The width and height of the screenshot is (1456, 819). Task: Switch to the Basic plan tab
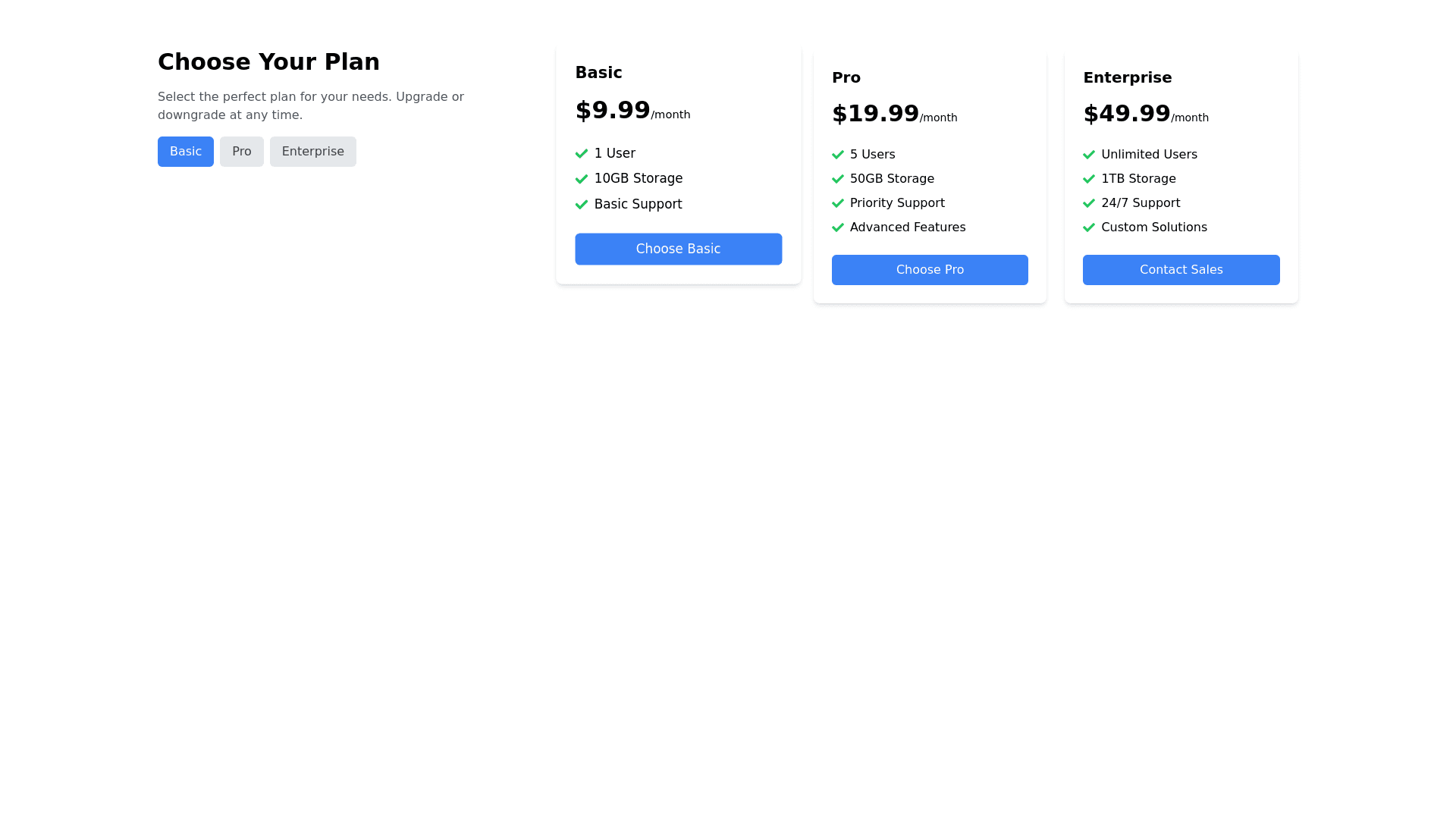click(x=185, y=152)
